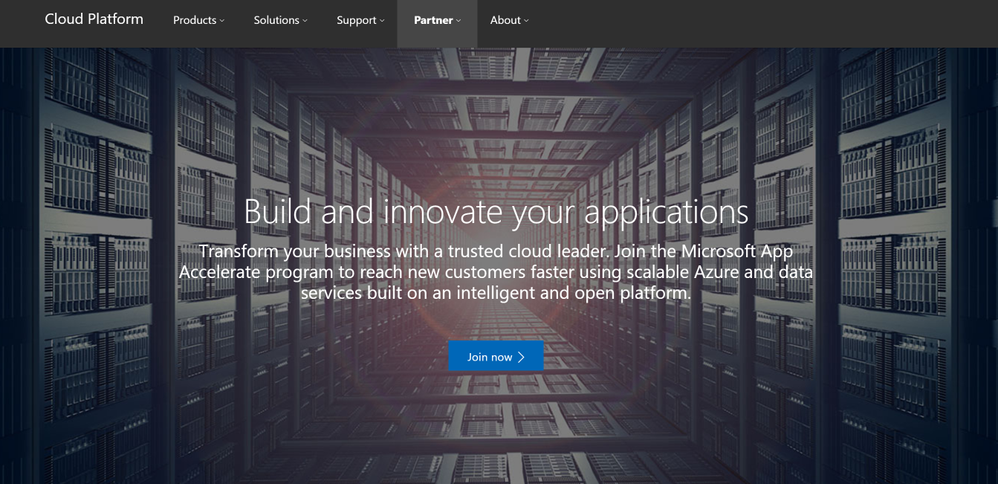
Task: Expand the Solutions menu
Action: [x=280, y=20]
